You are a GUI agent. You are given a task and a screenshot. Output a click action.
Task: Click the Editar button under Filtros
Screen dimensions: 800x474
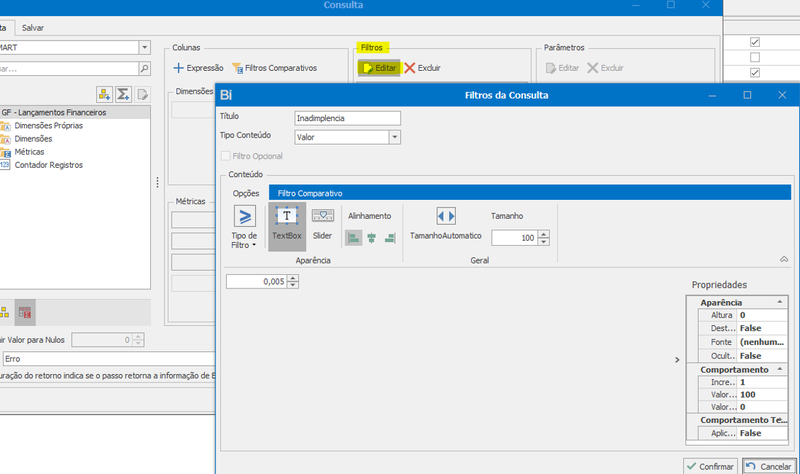coord(379,68)
